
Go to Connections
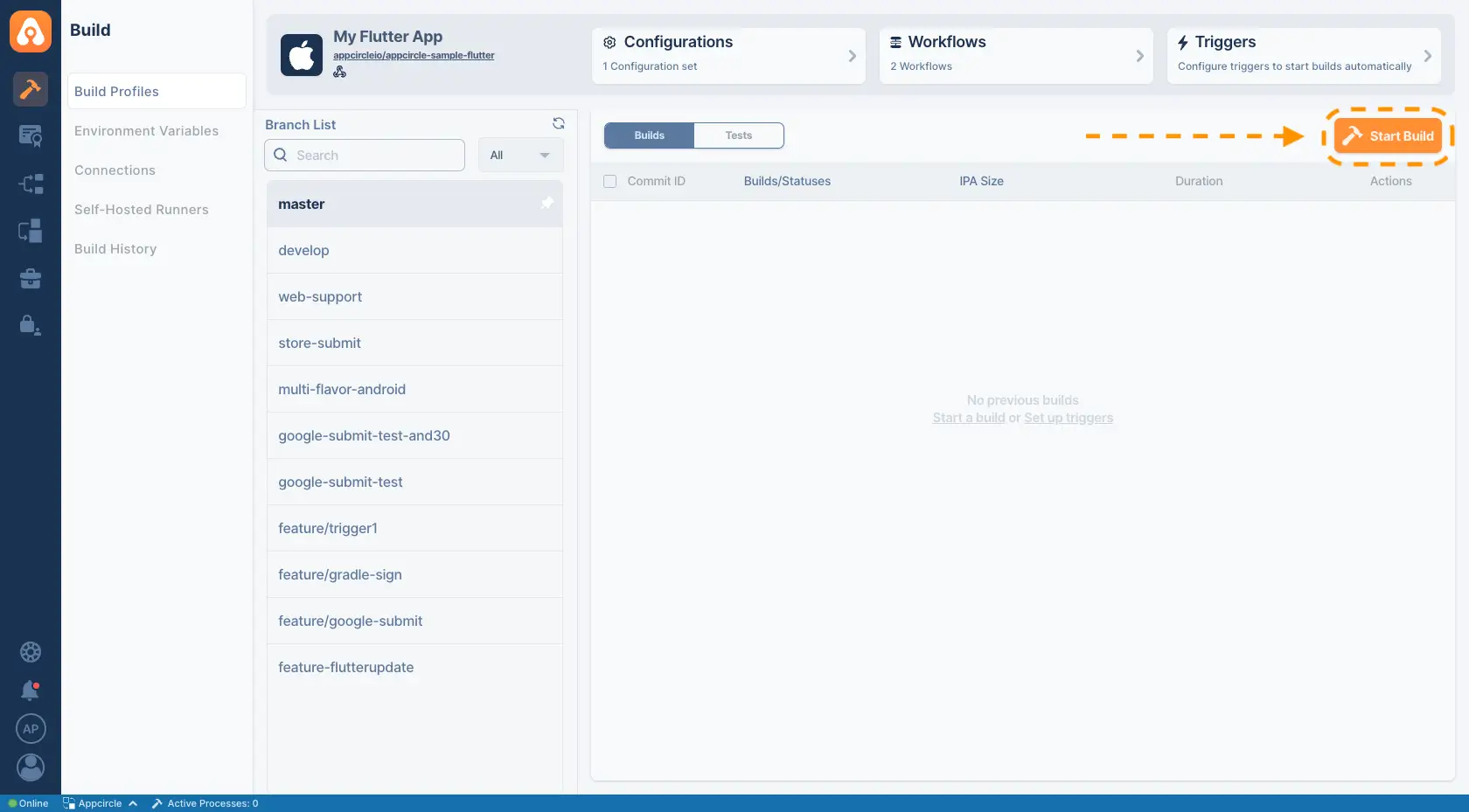(x=115, y=170)
